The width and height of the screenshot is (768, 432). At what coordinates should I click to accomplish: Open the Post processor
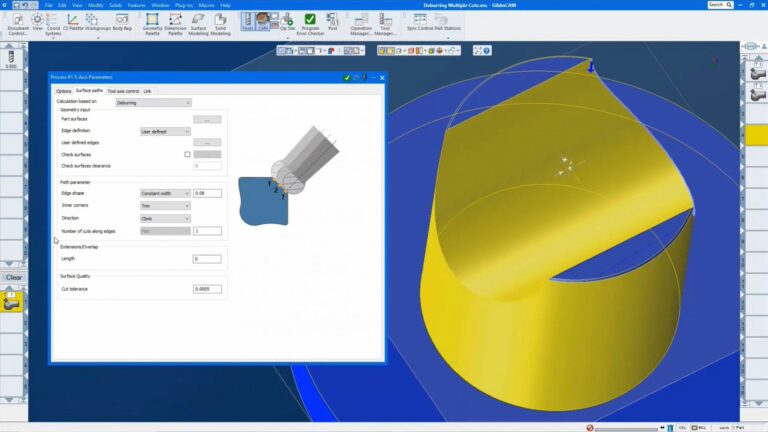click(x=333, y=23)
